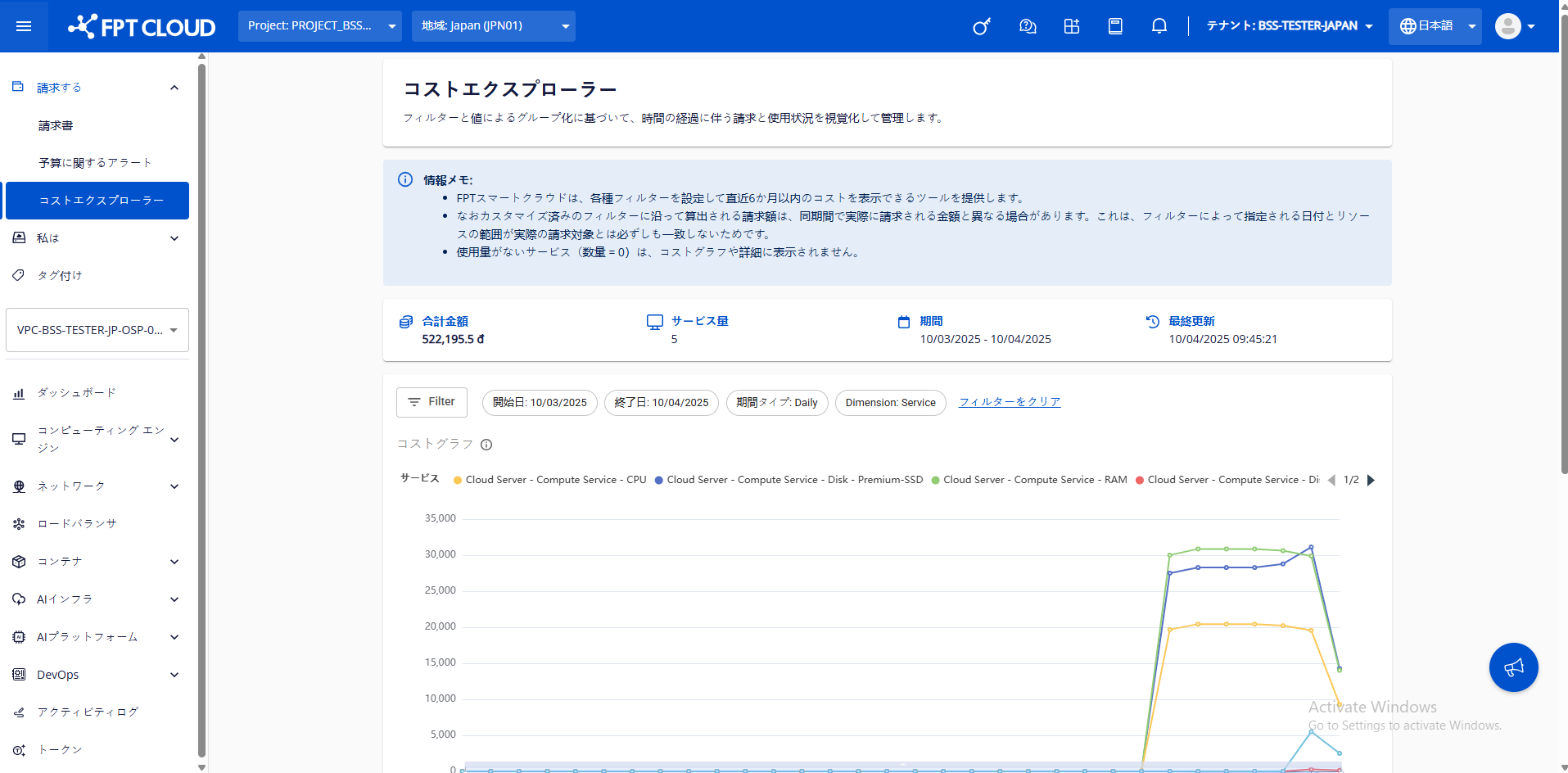Image resolution: width=1568 pixels, height=773 pixels.
Task: Click the ネットワーク globe icon
Action: pos(19,486)
